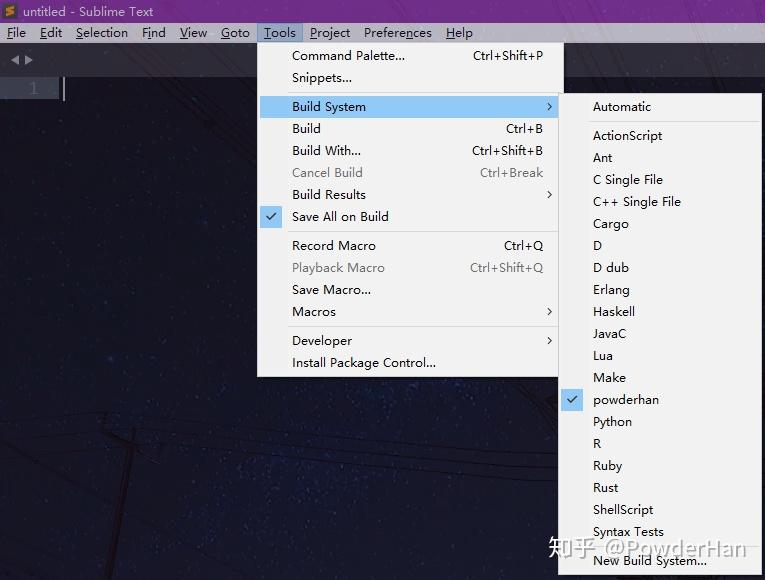Viewport: 765px width, 580px height.
Task: Open the Find menu
Action: (154, 33)
